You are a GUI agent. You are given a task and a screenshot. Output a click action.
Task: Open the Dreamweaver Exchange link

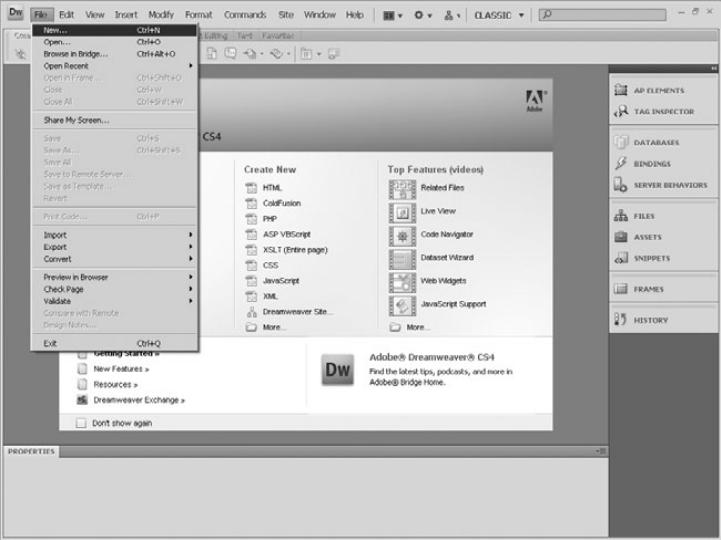(x=139, y=400)
